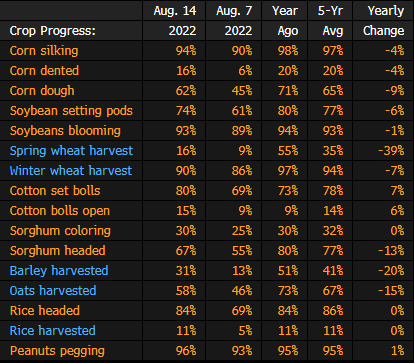Viewport: 415px width, 364px height.
Task: Select the Yearly Change column header
Action: tap(384, 21)
